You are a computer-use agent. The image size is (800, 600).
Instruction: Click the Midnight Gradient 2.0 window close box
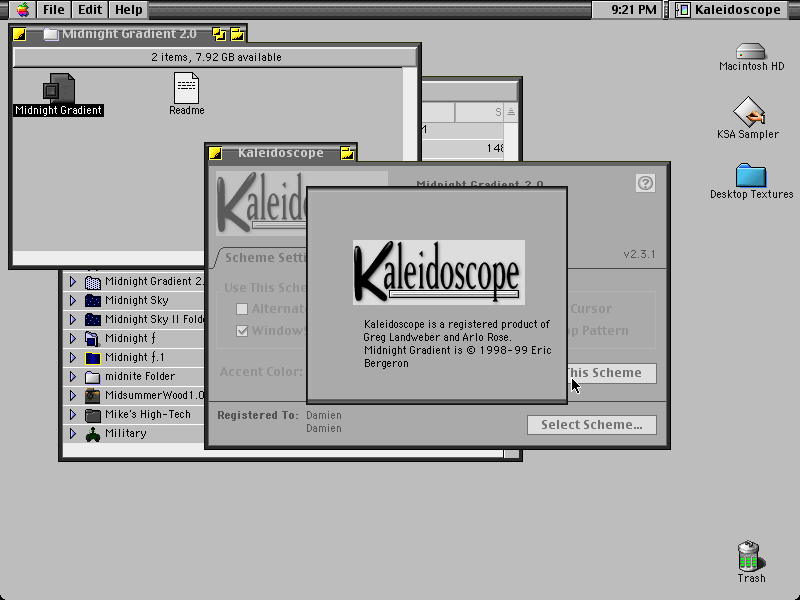point(19,34)
